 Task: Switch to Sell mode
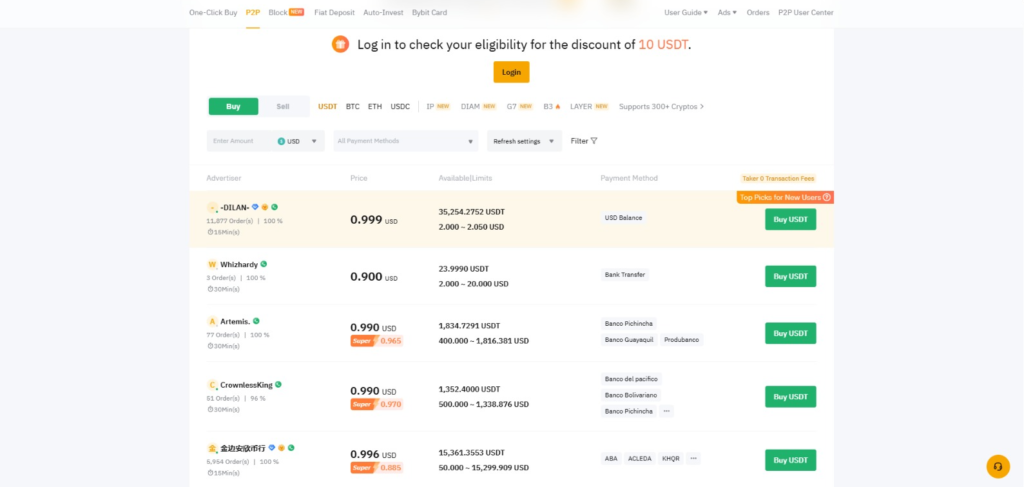(x=283, y=106)
